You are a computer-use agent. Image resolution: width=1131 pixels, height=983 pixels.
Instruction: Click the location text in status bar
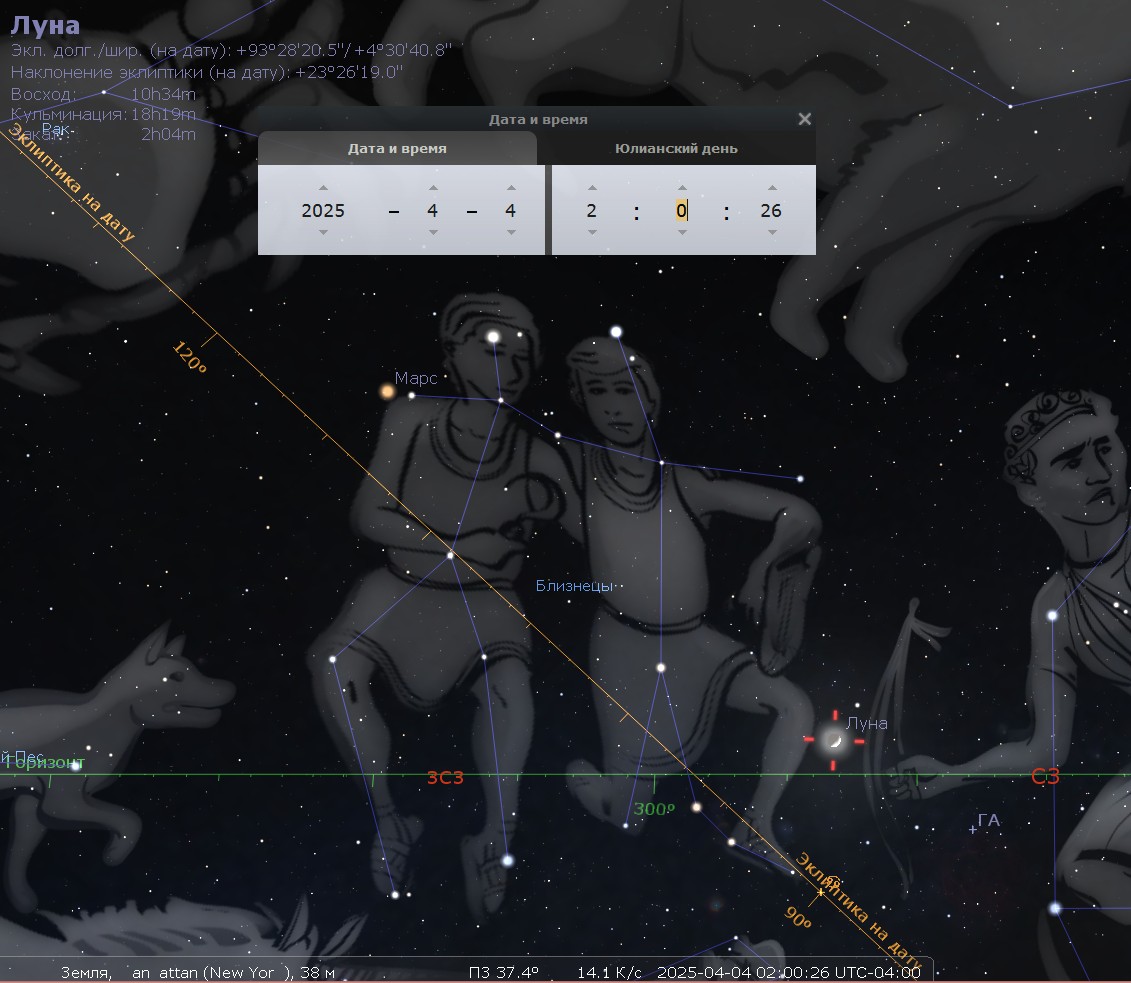coord(198,972)
